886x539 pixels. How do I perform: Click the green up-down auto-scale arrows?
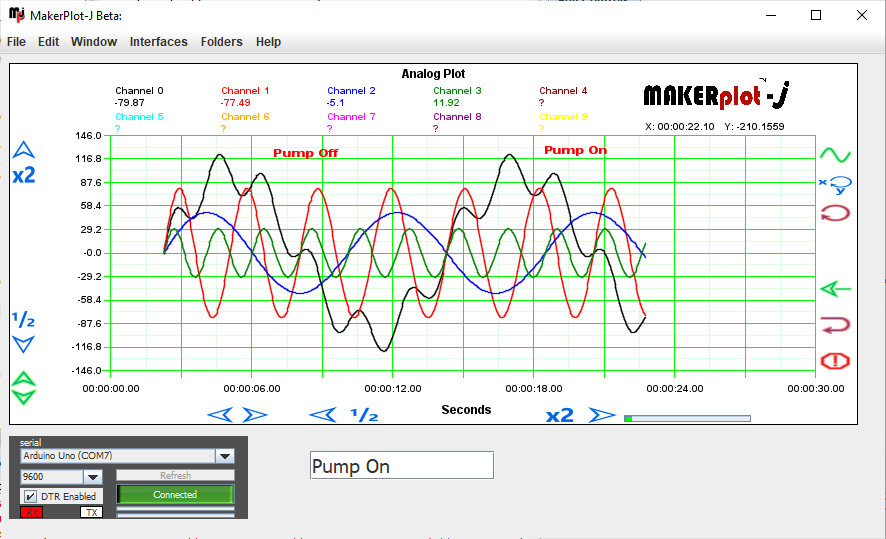[x=24, y=388]
